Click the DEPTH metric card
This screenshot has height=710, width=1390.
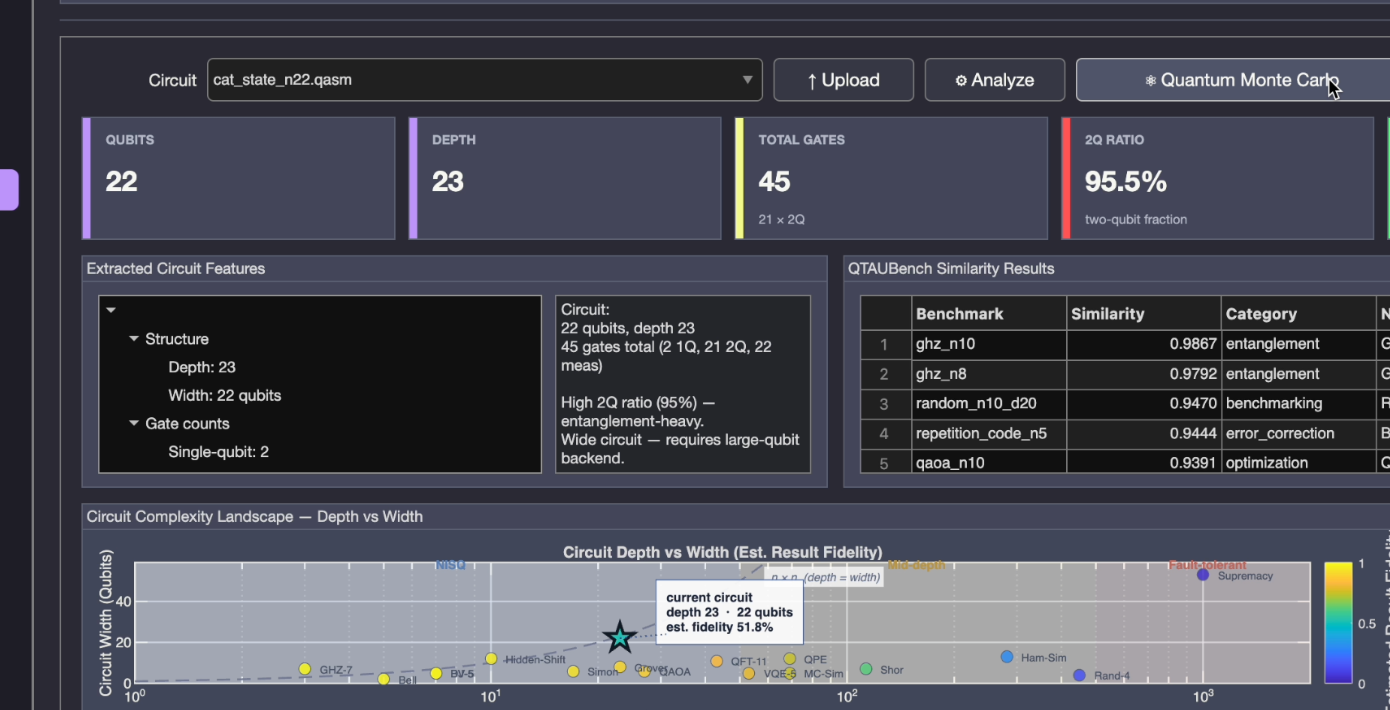click(565, 178)
